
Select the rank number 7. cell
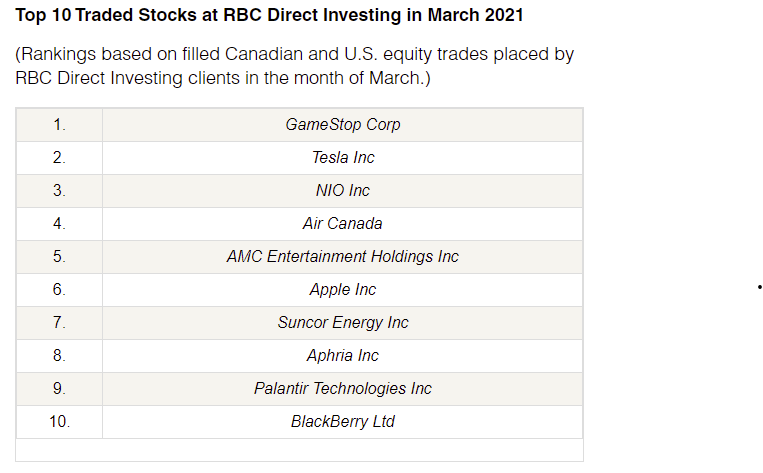(59, 323)
